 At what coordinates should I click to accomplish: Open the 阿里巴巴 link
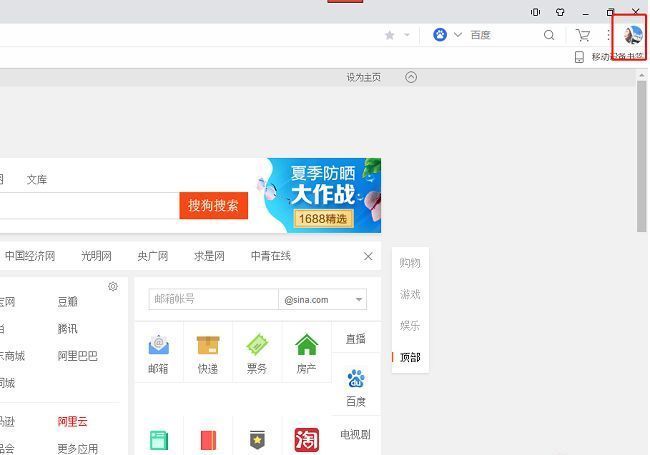point(78,356)
